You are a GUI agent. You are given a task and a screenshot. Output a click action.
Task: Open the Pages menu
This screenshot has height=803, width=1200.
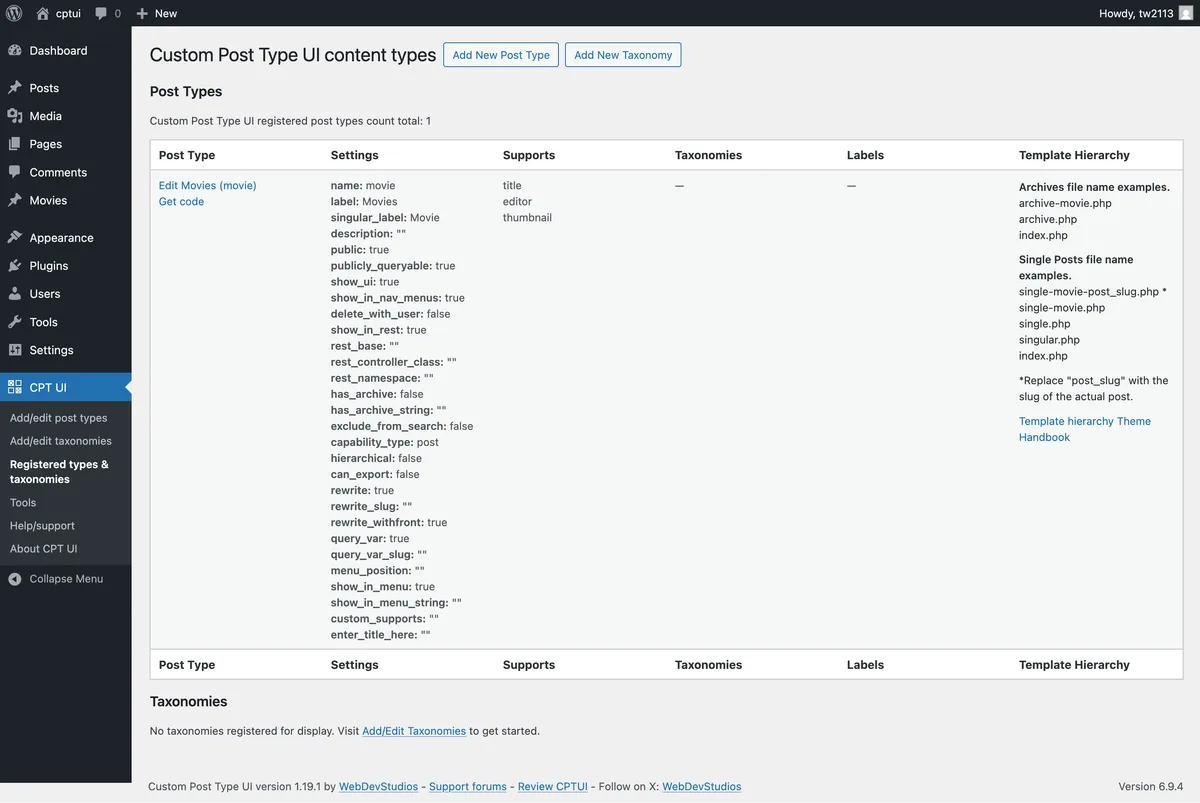(x=46, y=144)
